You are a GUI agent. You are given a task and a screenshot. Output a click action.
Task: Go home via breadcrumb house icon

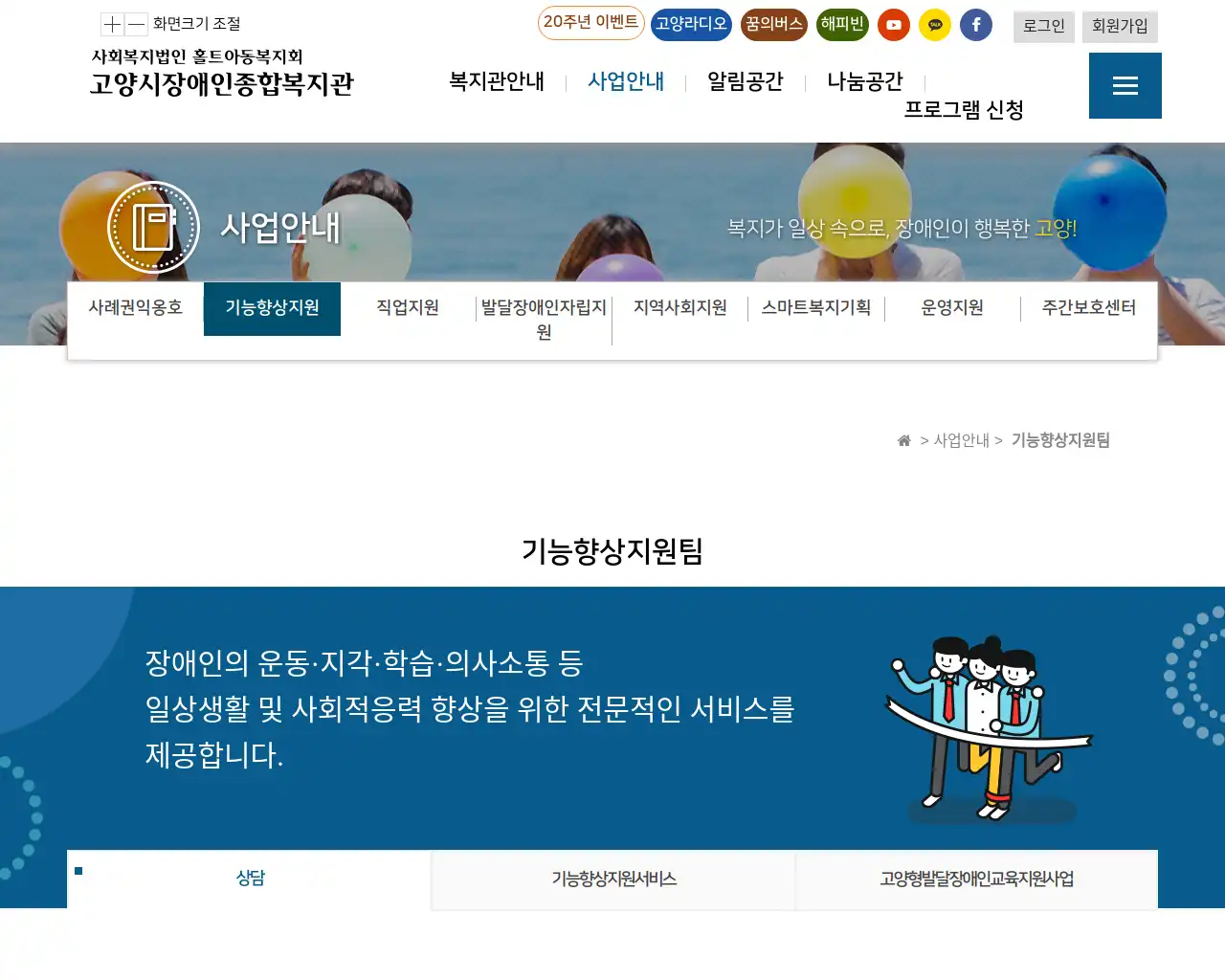coord(904,440)
